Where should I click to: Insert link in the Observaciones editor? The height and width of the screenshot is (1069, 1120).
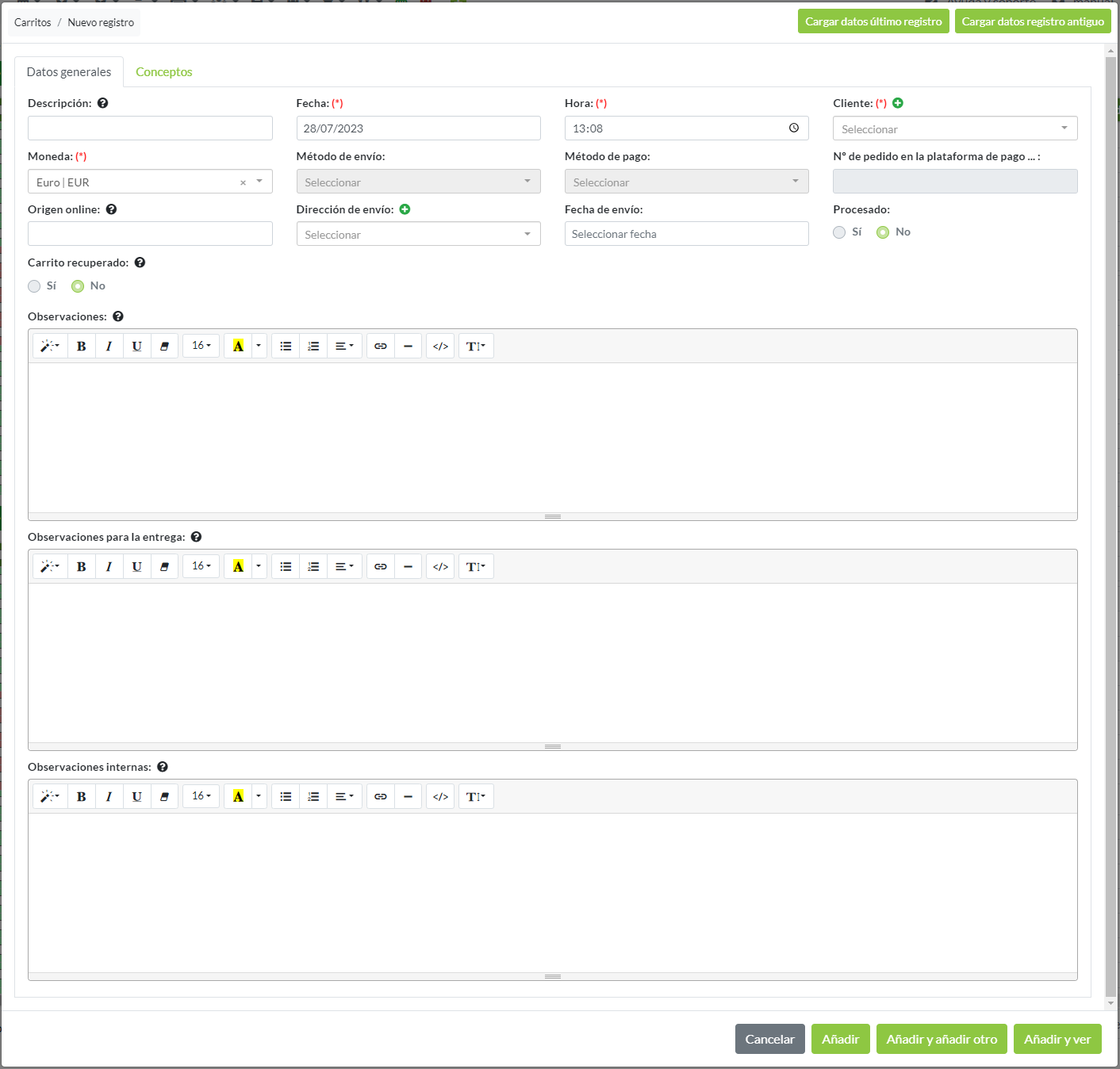381,346
